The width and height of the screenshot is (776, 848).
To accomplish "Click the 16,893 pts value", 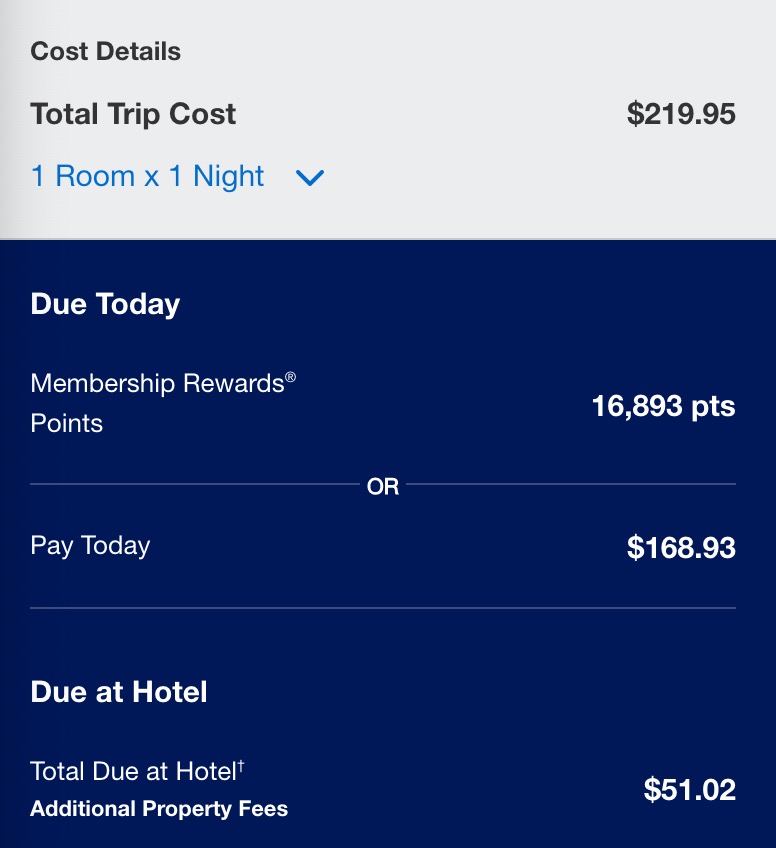I will 663,407.
